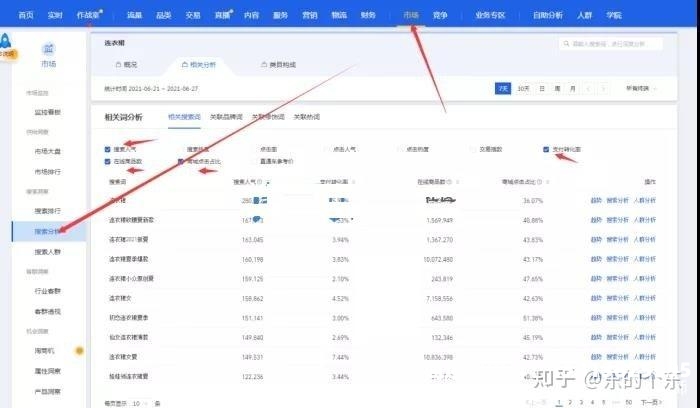
Task: Open 自助分析 in top navigation
Action: 548,15
